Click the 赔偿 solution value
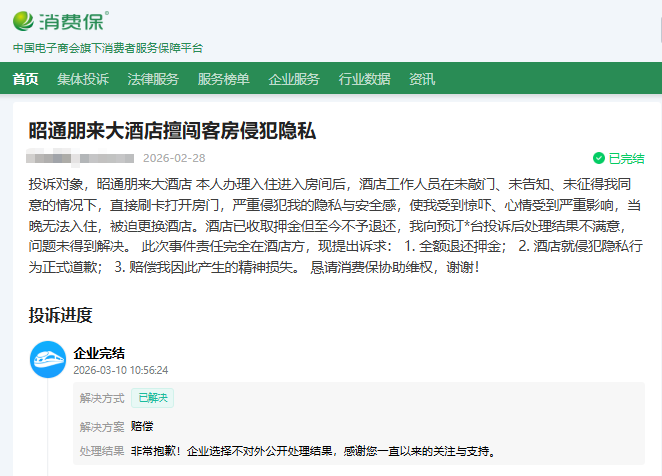 coord(142,426)
